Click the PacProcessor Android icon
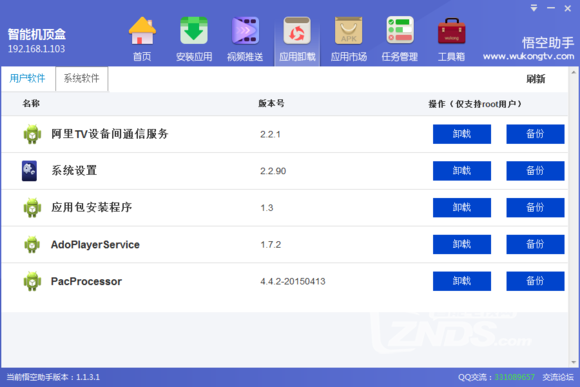This screenshot has height=387, width=580. (32, 281)
